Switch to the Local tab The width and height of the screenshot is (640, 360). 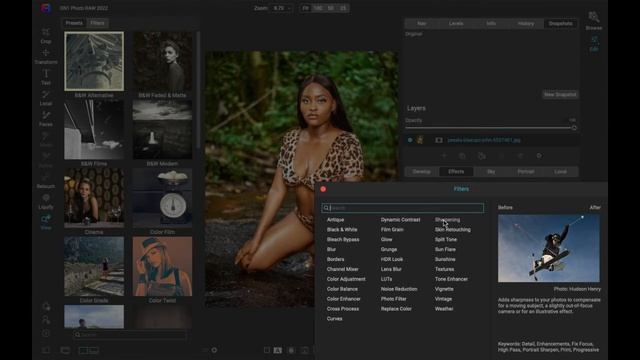pos(560,172)
